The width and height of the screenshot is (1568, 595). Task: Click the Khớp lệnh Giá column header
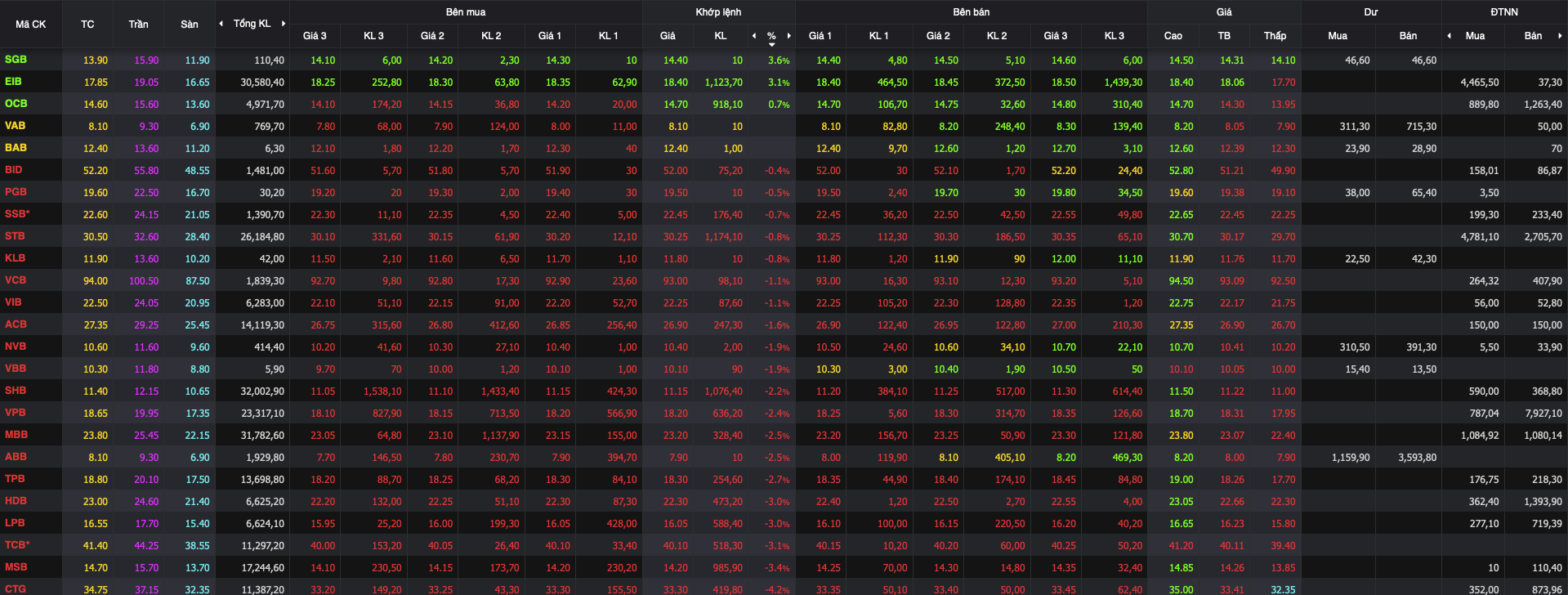coord(668,36)
